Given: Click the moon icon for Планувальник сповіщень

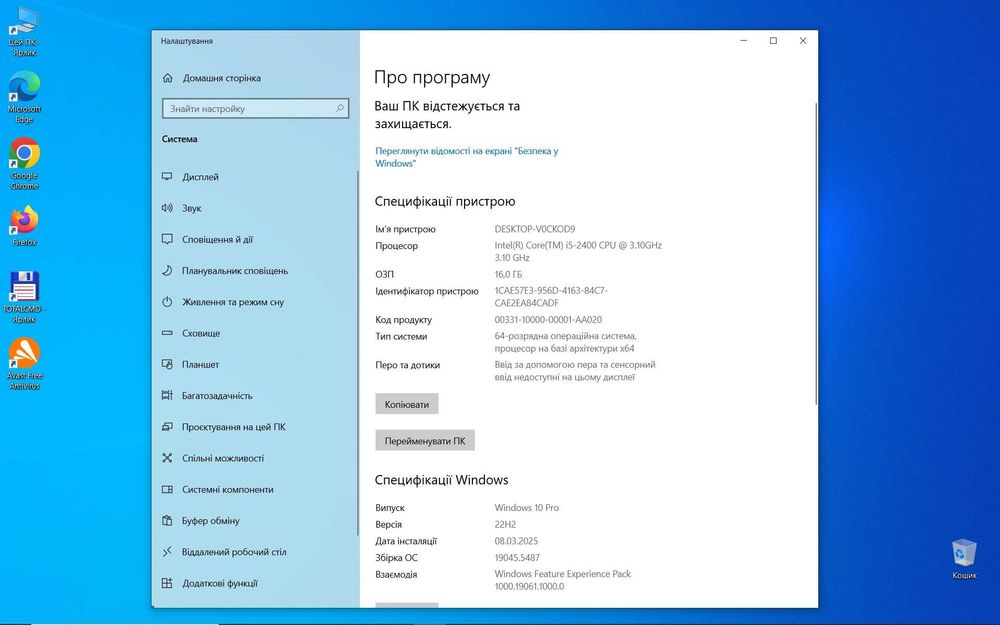Looking at the screenshot, I should point(167,270).
